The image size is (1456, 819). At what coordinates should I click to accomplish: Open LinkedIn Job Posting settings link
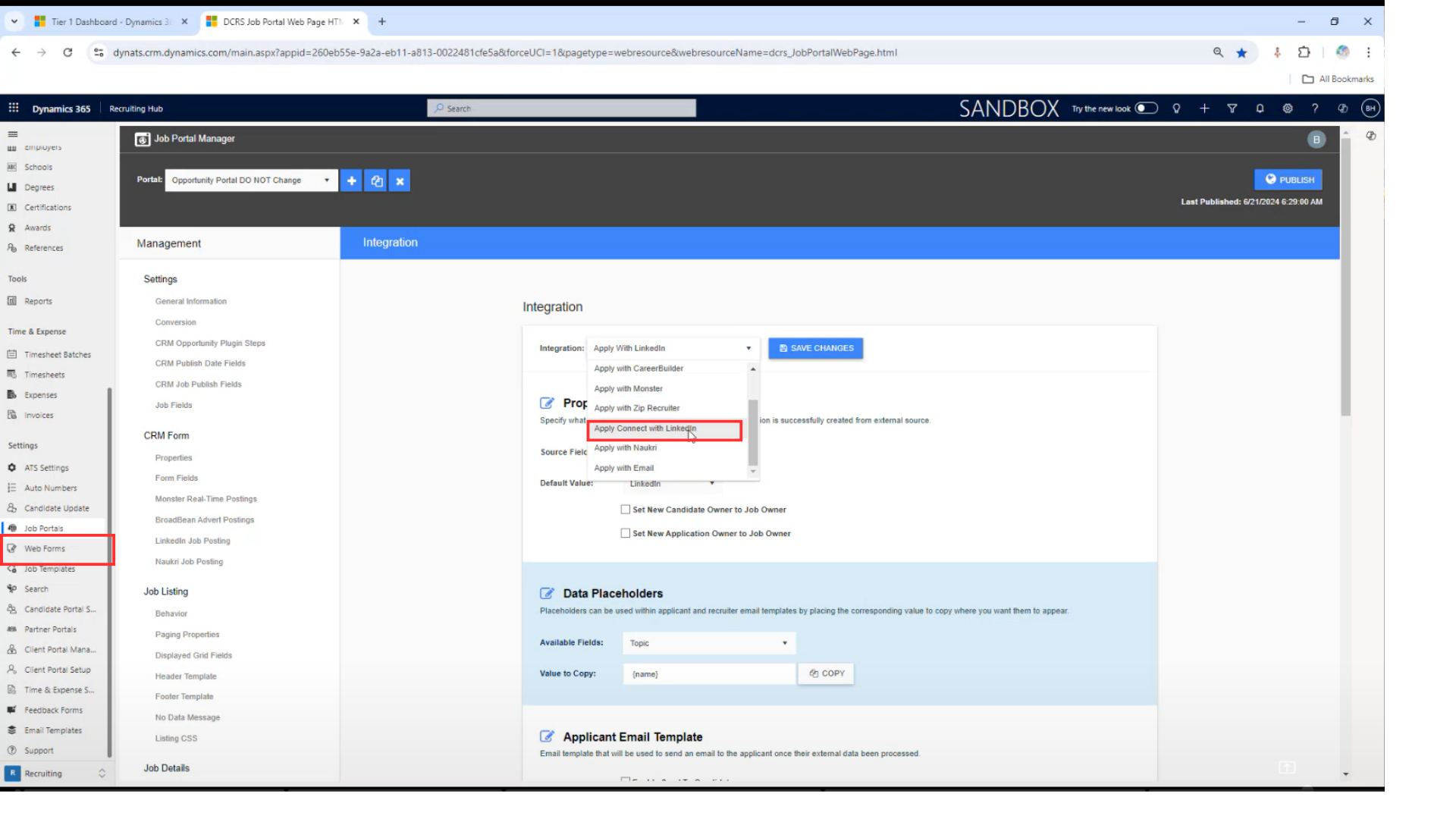tap(193, 541)
